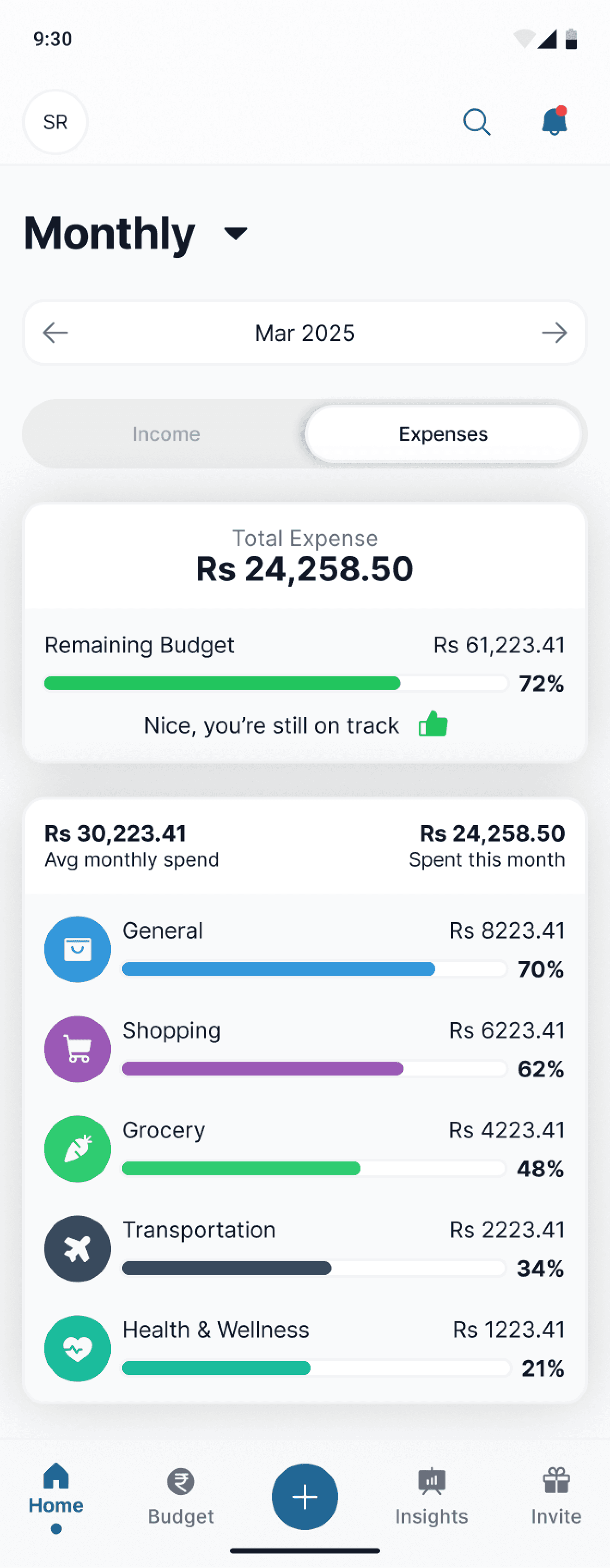
Task: Tap the plus add-transaction button
Action: (305, 1496)
